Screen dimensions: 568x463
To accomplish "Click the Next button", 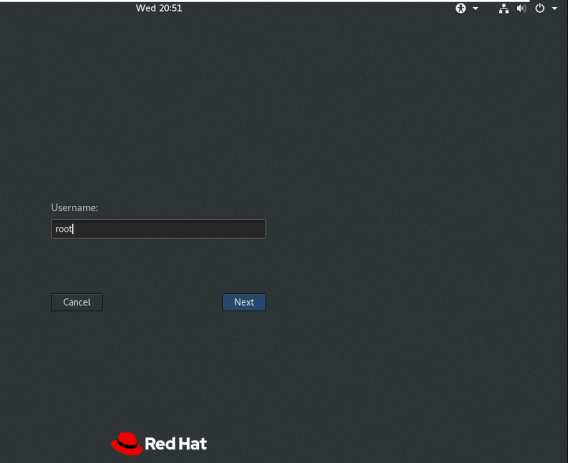I will pos(244,302).
